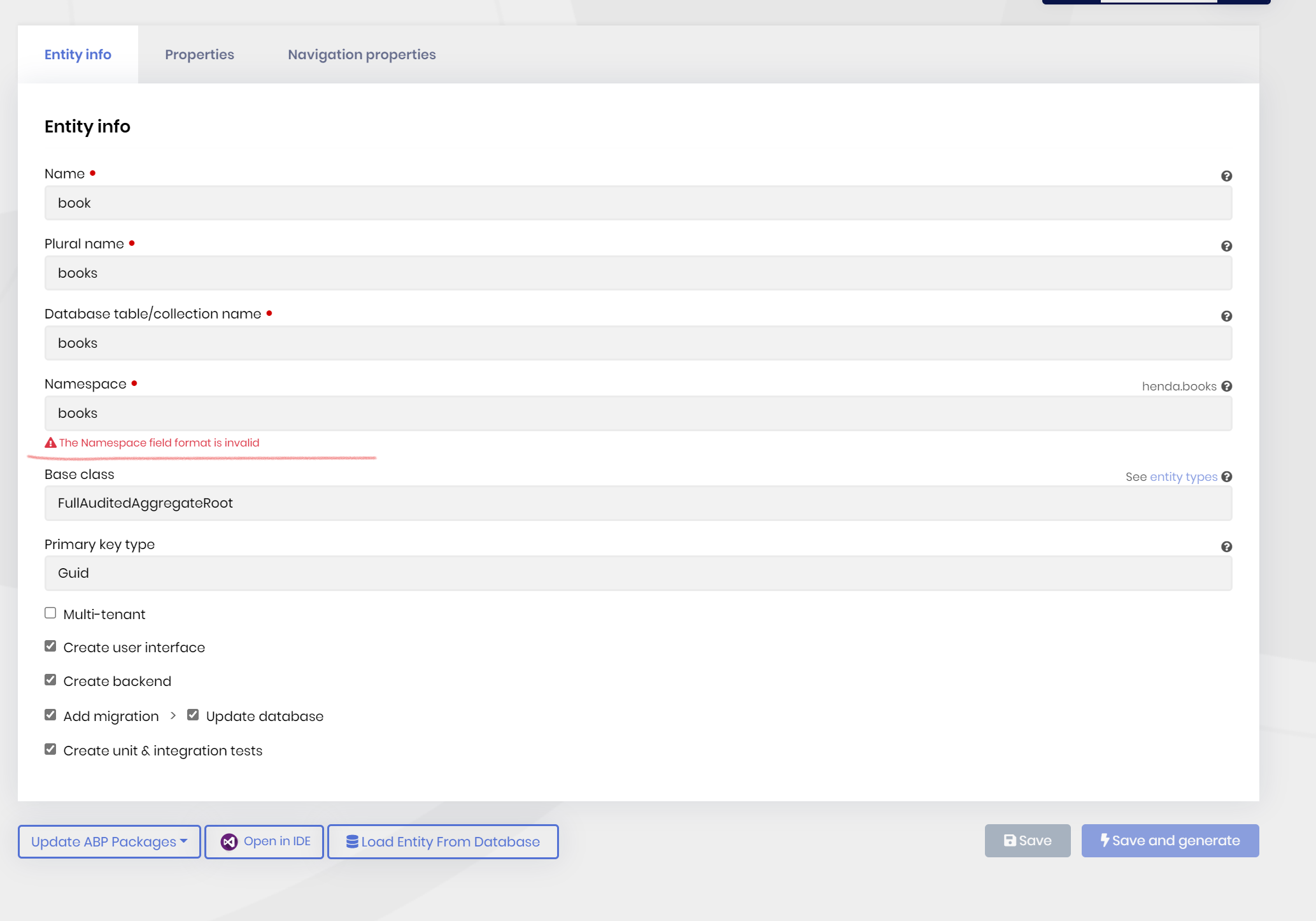The height and width of the screenshot is (921, 1316).
Task: Open the Base class dropdown
Action: [638, 503]
